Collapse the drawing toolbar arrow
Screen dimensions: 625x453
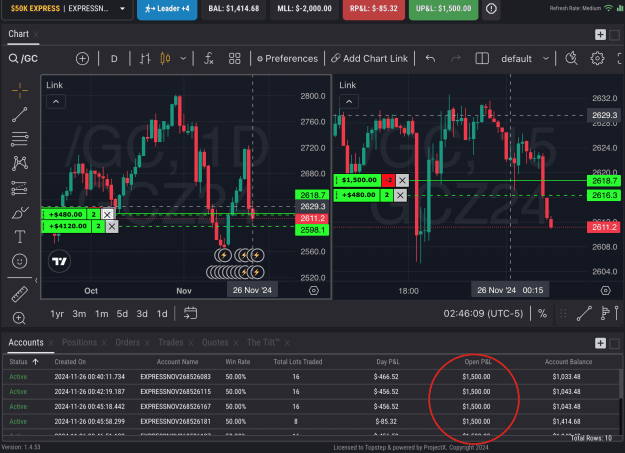tap(36, 281)
